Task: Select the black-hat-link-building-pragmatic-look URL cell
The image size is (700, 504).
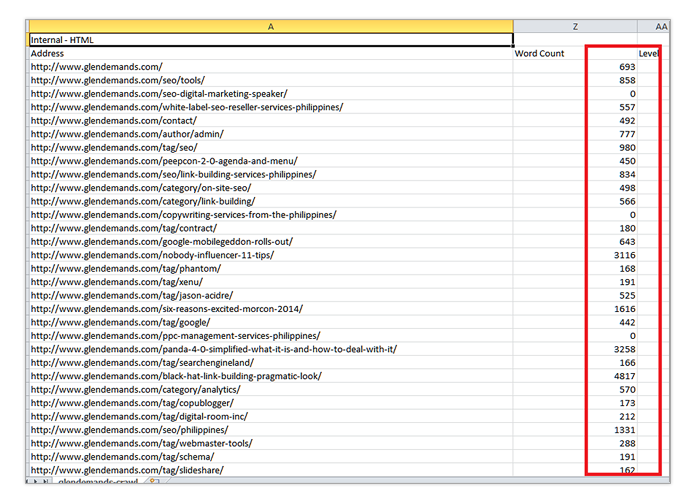Action: coord(271,376)
